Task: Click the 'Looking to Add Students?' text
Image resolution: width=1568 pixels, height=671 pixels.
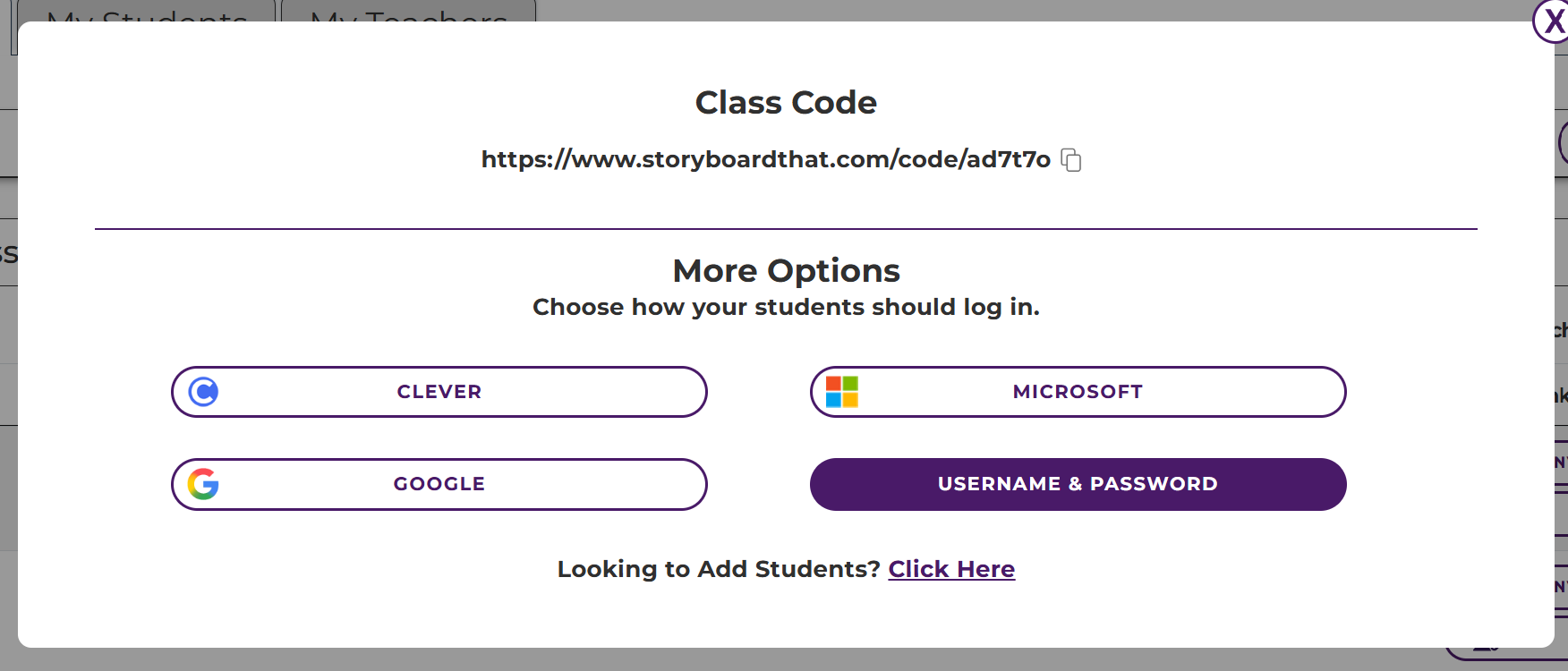Action: [x=719, y=569]
